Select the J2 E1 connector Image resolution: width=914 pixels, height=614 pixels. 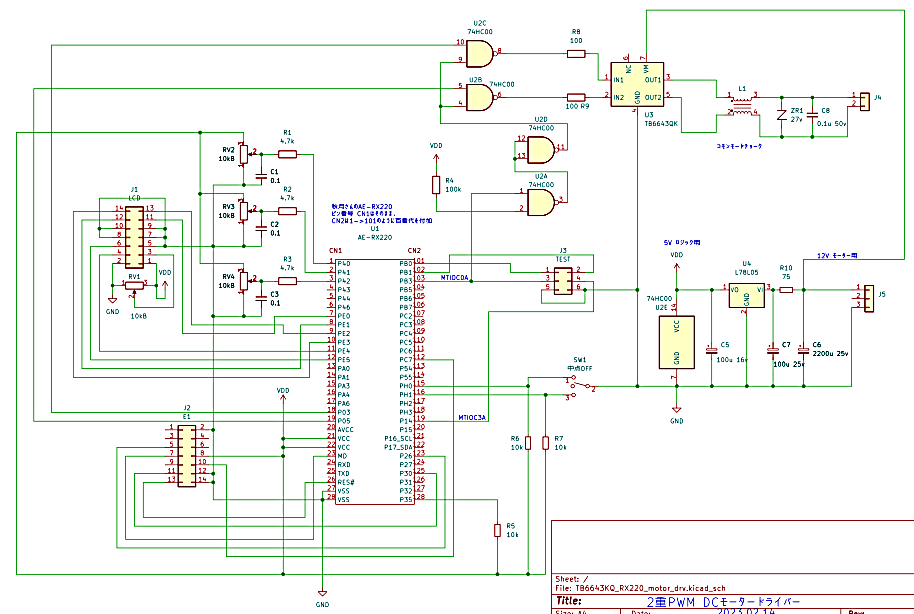click(x=186, y=455)
